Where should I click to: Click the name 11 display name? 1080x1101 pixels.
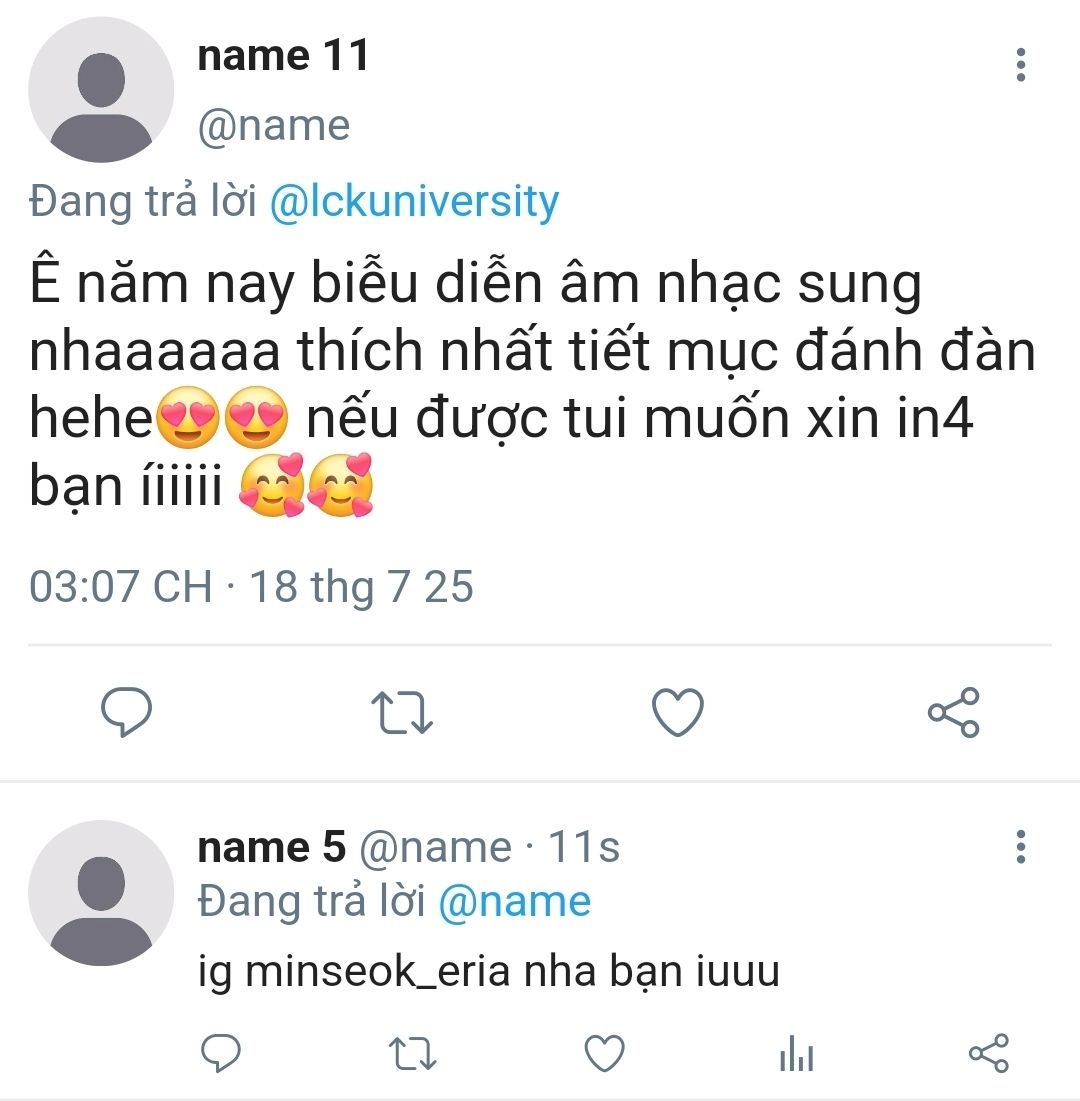click(x=283, y=56)
